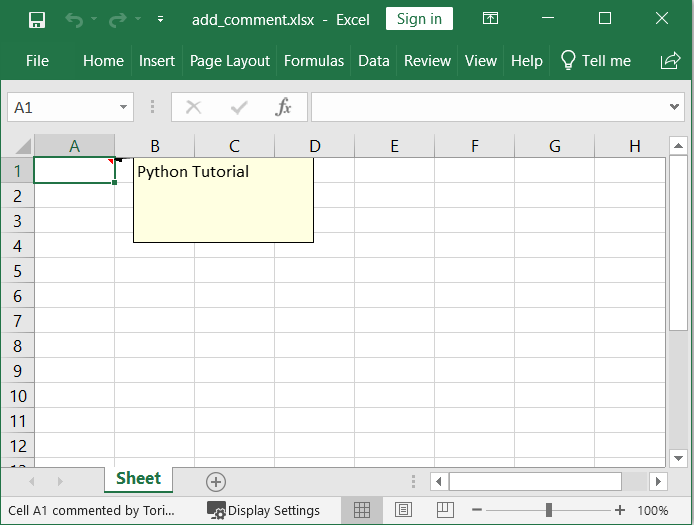Click the New sheet plus icon
This screenshot has height=525, width=694.
216,482
